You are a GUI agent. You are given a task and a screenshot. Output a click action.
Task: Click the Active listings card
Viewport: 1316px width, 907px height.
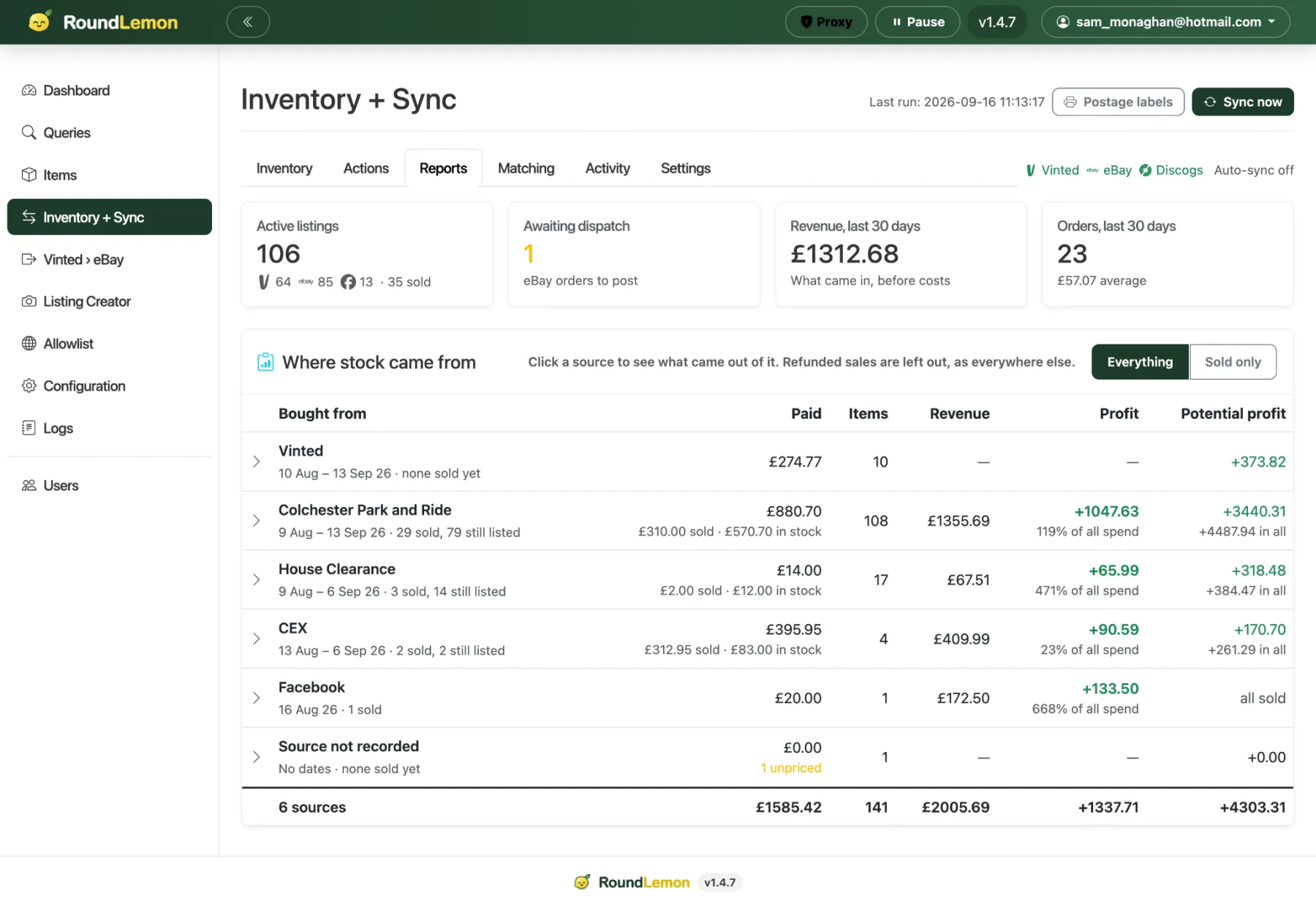[367, 254]
